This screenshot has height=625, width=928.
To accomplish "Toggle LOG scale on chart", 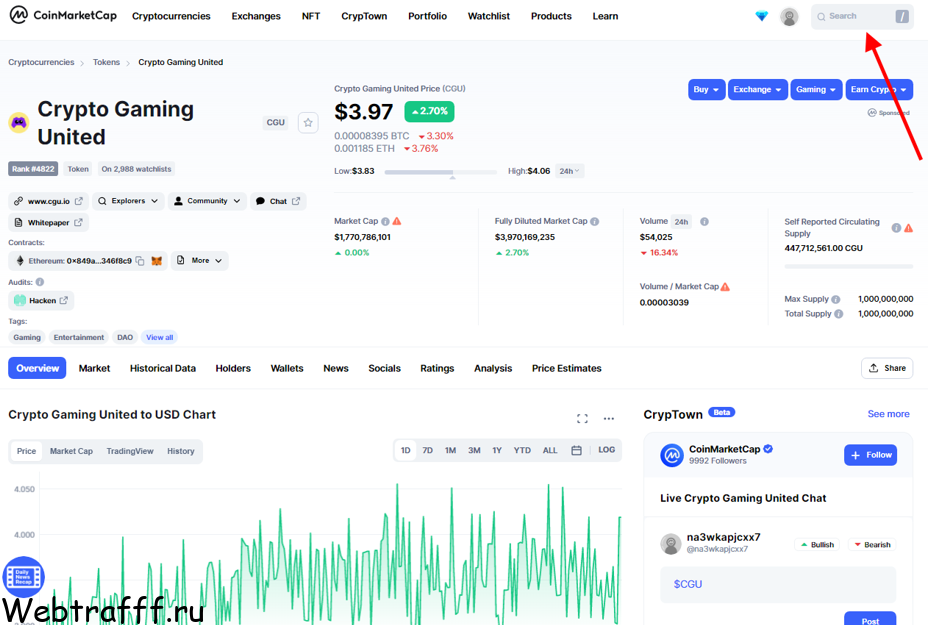I will (607, 450).
